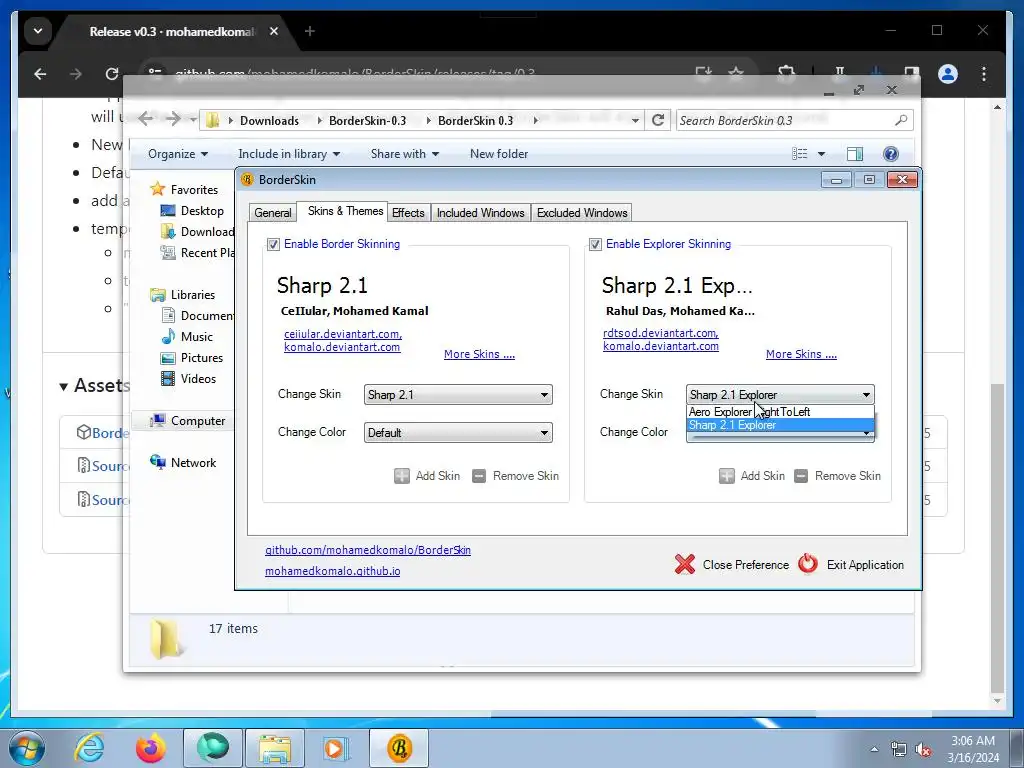Choose Aero Explorer RightToLeft from list
This screenshot has width=1024, height=768.
pyautogui.click(x=780, y=412)
